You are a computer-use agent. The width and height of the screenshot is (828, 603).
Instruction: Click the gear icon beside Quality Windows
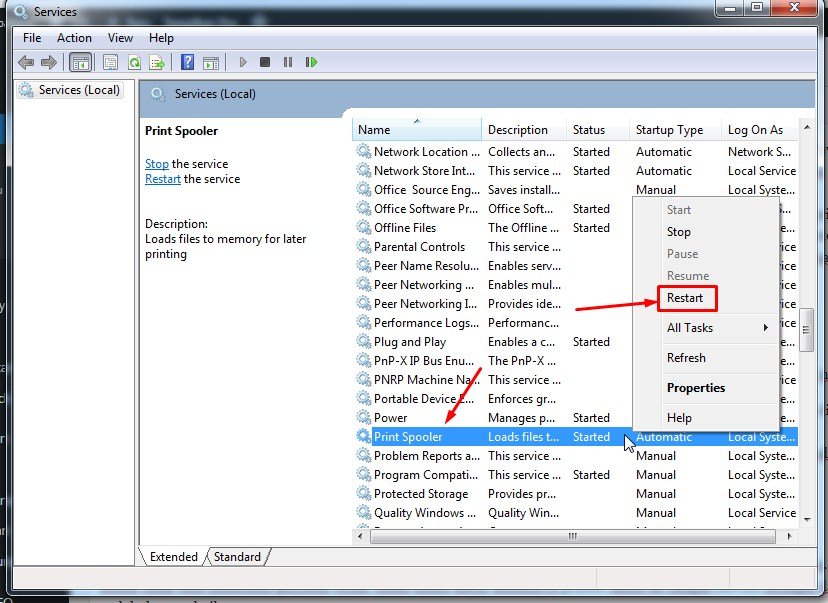coord(363,513)
